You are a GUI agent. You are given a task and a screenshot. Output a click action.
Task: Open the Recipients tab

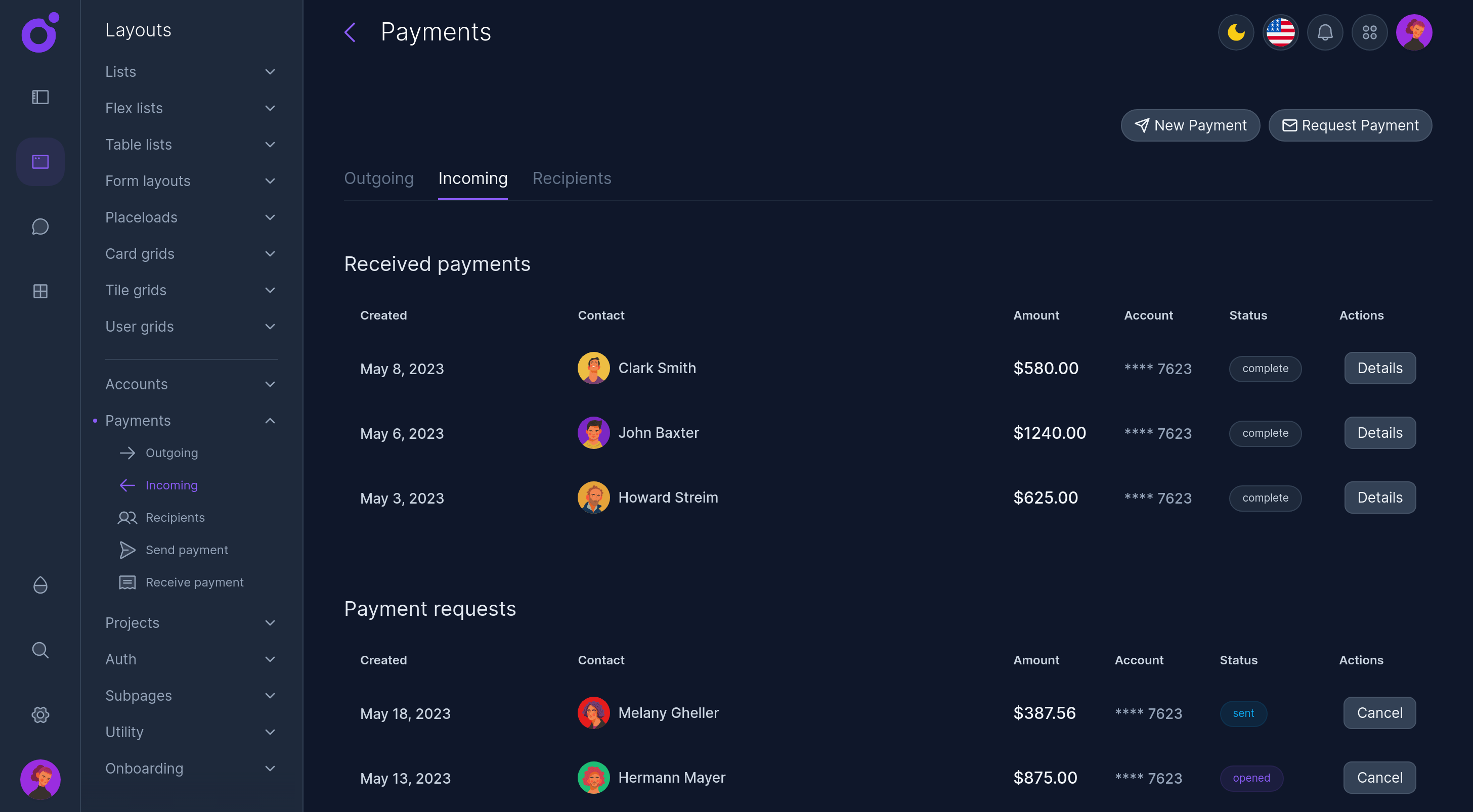pos(572,178)
